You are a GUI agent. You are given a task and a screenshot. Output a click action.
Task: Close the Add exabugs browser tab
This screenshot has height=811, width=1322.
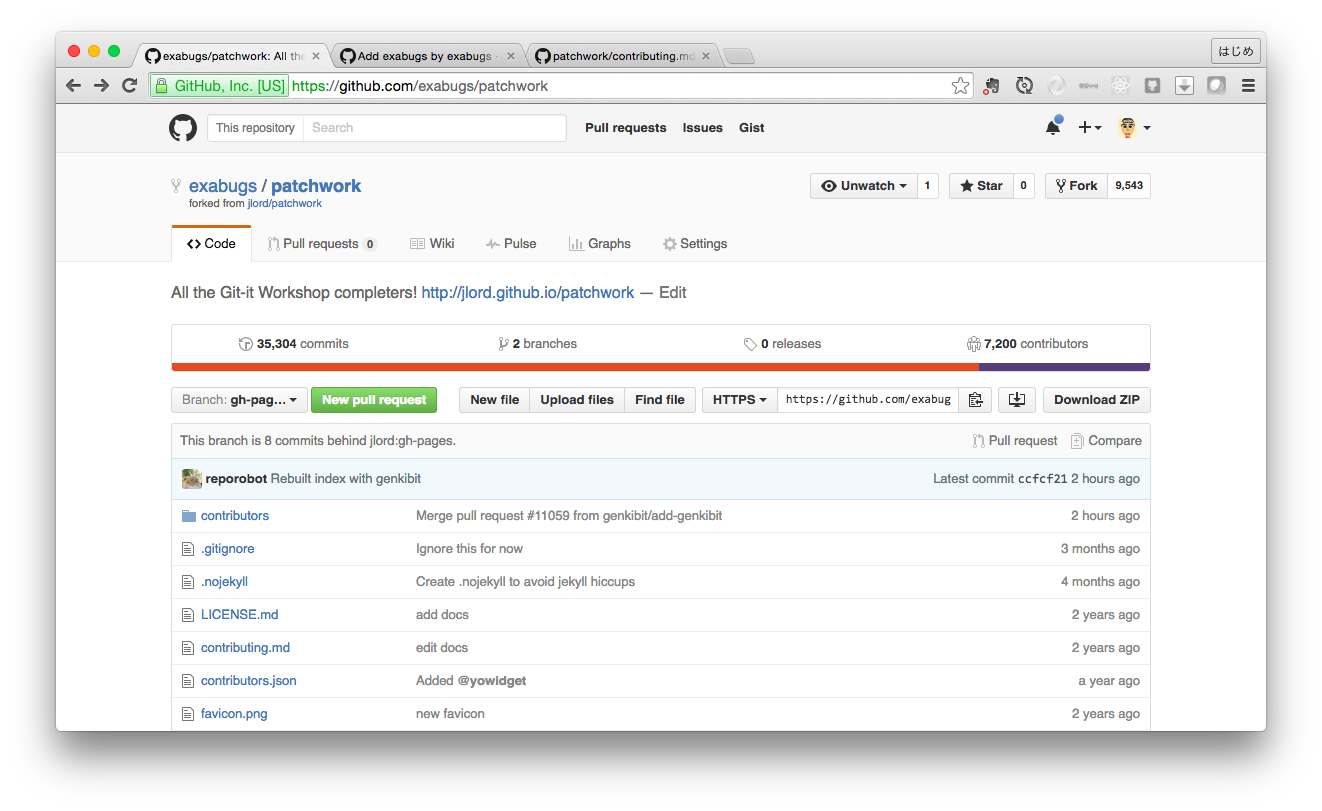coord(511,56)
